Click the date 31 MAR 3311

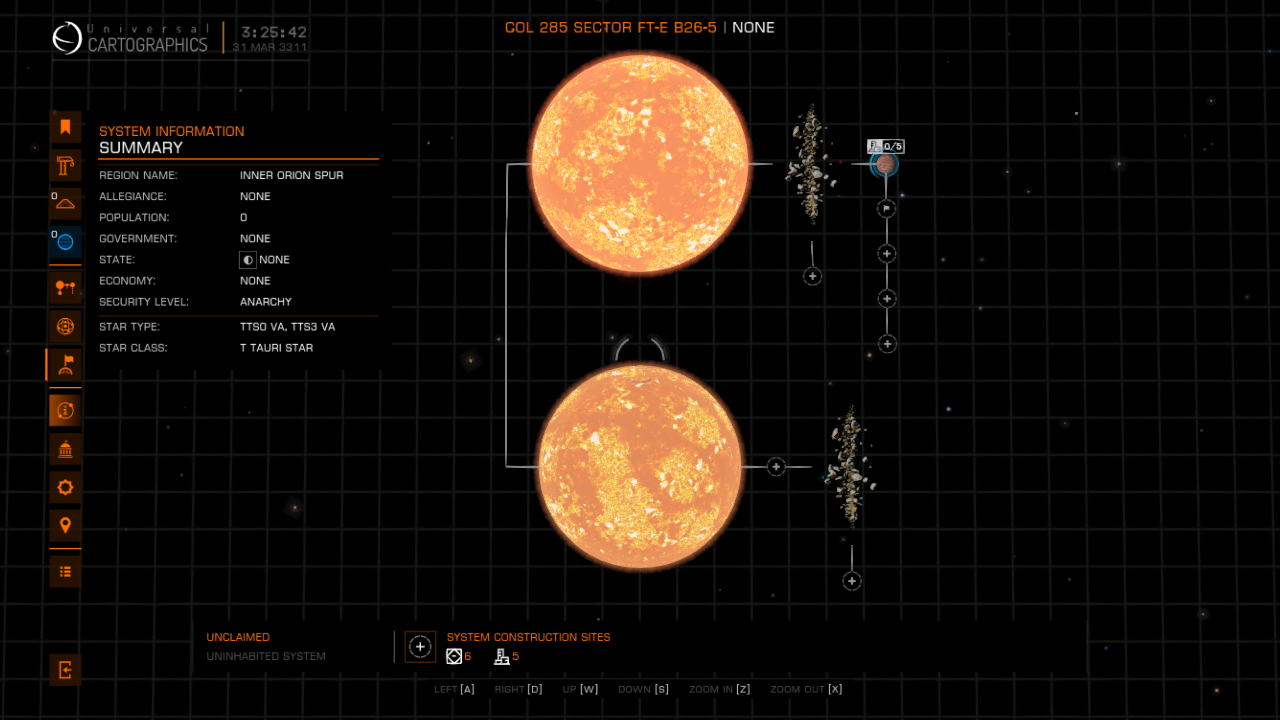(270, 47)
